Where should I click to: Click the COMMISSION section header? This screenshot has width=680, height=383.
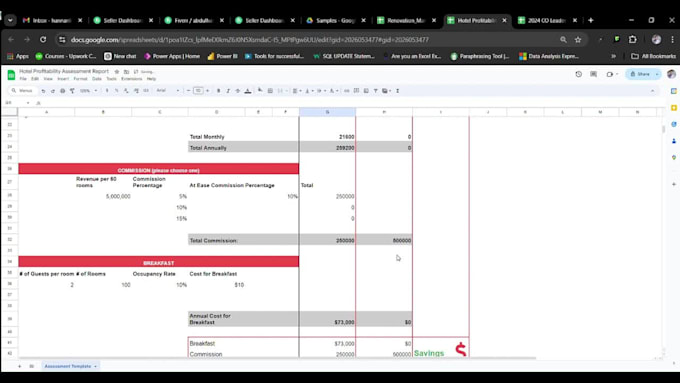[x=159, y=169]
